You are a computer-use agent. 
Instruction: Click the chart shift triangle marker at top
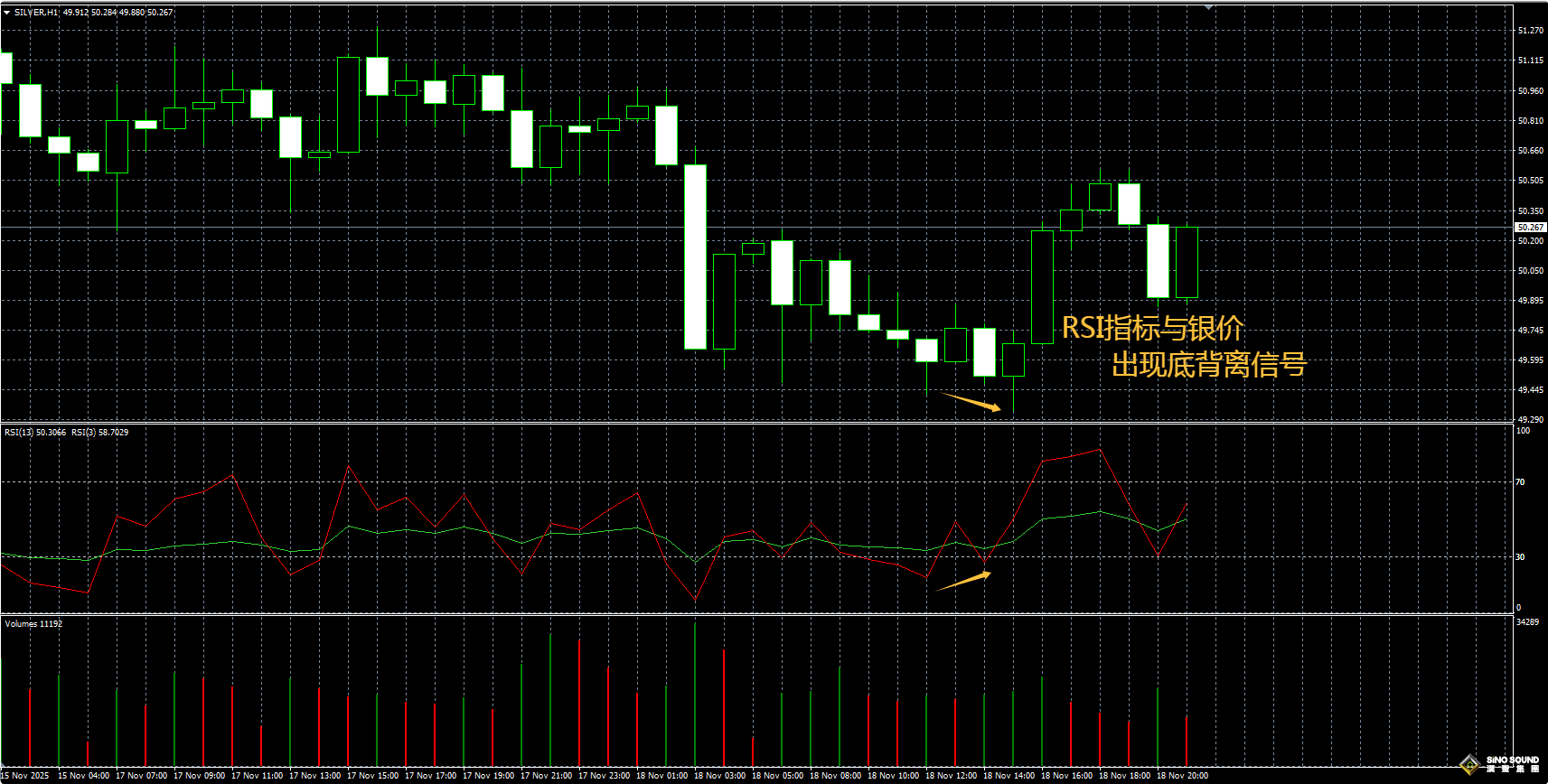tap(1208, 7)
